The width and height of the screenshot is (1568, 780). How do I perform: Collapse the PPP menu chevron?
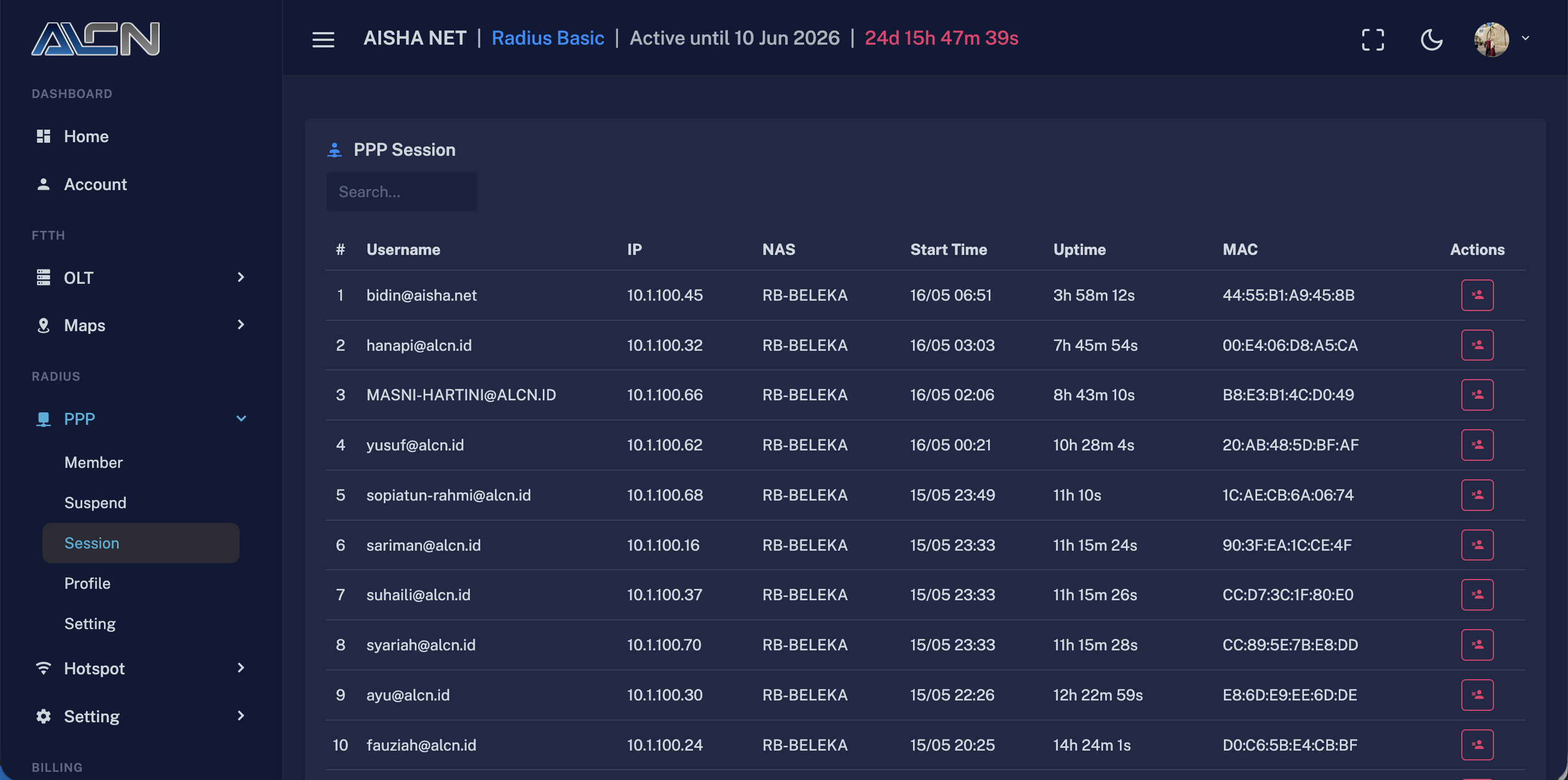click(x=241, y=418)
